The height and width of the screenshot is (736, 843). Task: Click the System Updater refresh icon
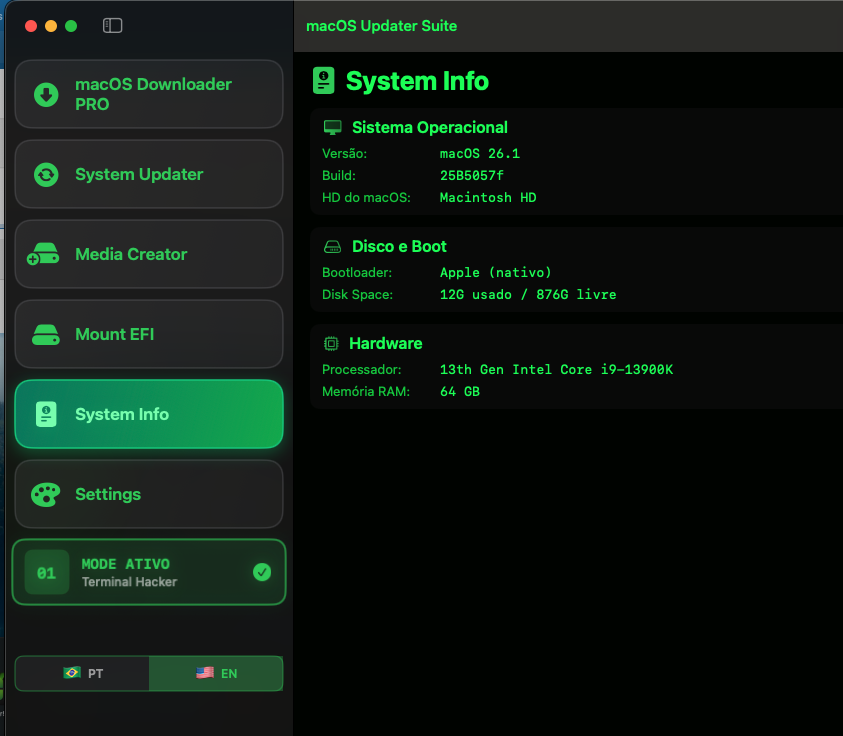[x=46, y=175]
